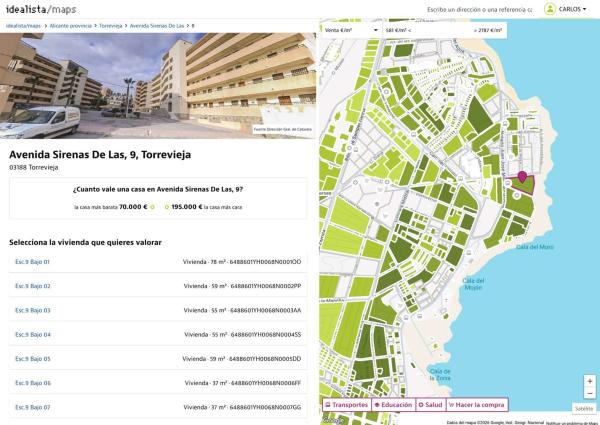This screenshot has width=600, height=425.
Task: Click the address heading Avenida Sirenas De Las, 9
Action: point(100,155)
